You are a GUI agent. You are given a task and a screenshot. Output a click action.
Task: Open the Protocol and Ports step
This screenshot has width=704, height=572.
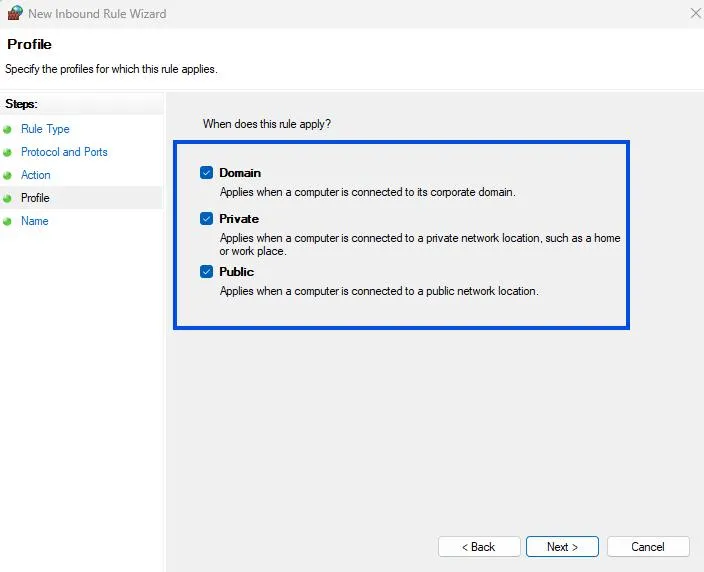64,152
